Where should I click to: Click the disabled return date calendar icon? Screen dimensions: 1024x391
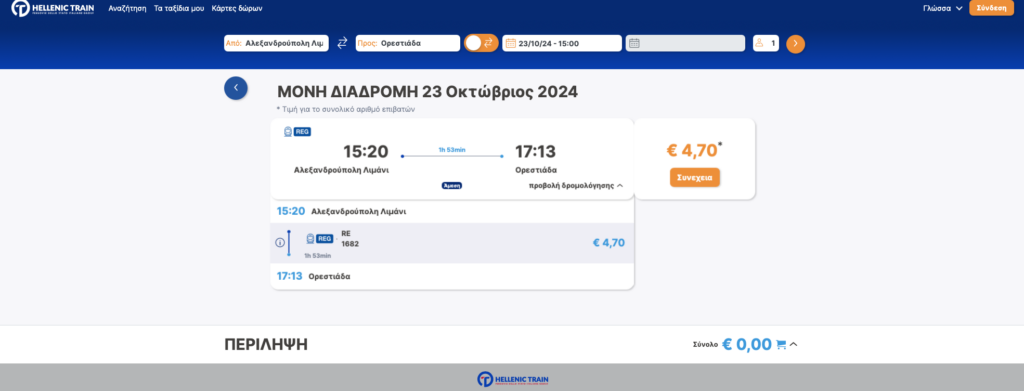click(634, 44)
